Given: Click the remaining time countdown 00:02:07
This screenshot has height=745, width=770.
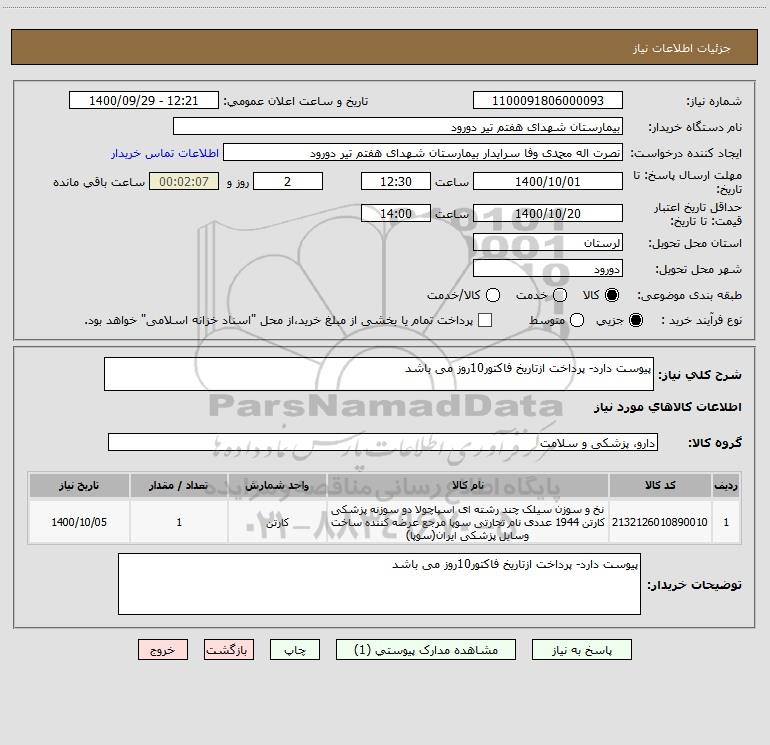Looking at the screenshot, I should pyautogui.click(x=184, y=181).
